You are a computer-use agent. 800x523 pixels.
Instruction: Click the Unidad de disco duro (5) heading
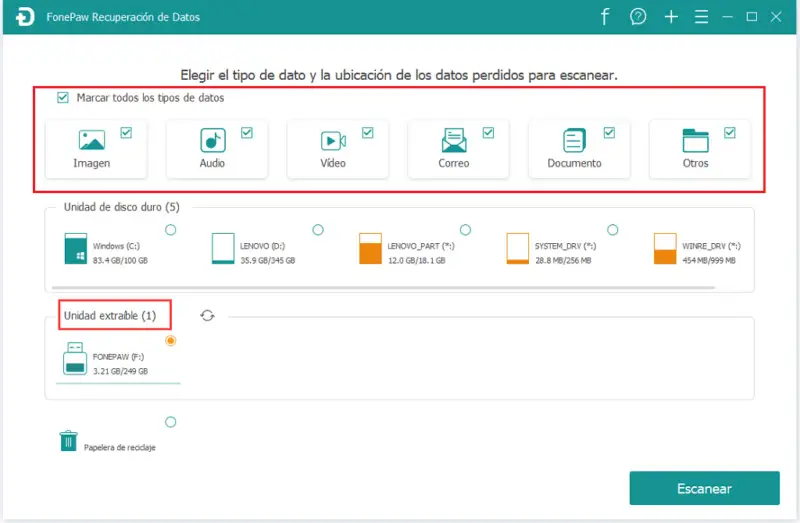121,207
